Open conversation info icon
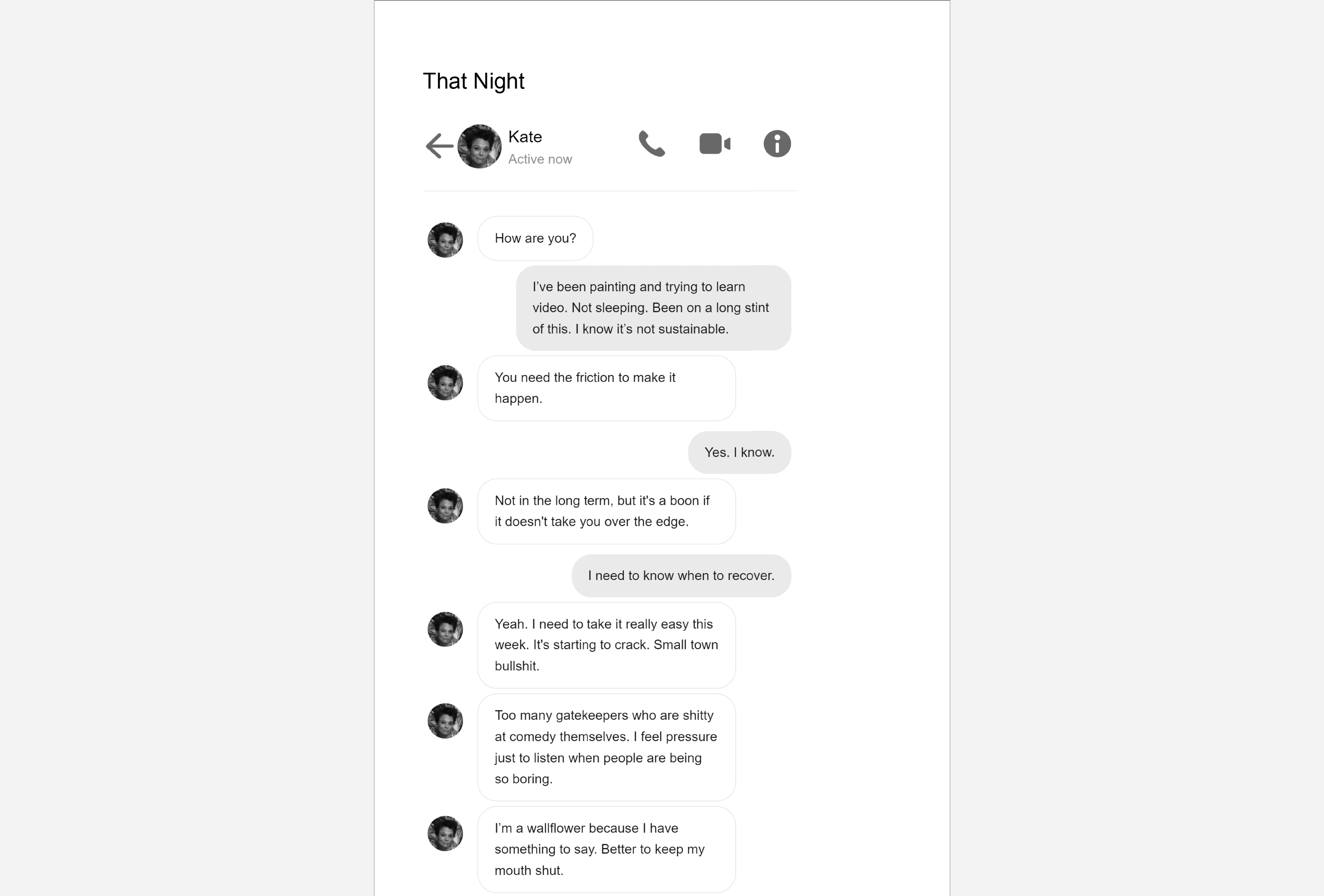 tap(777, 143)
